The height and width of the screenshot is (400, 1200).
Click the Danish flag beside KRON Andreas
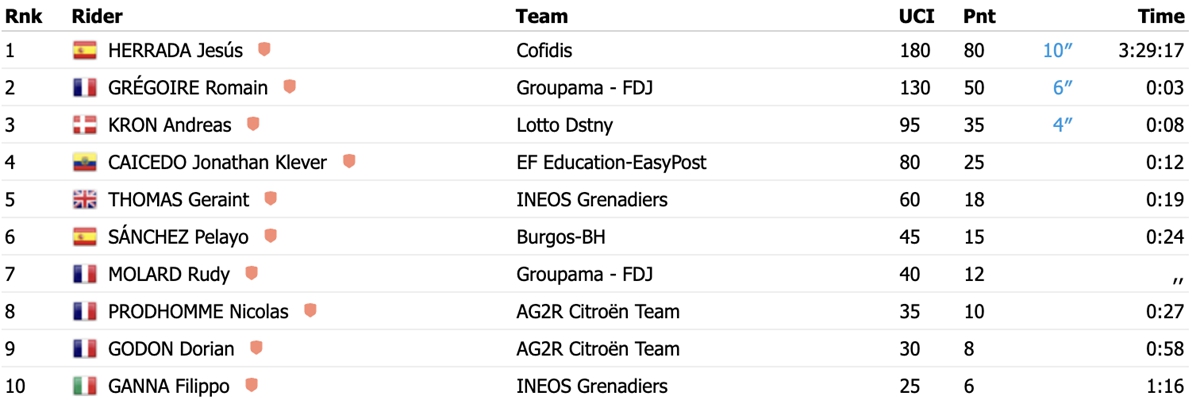[x=85, y=125]
